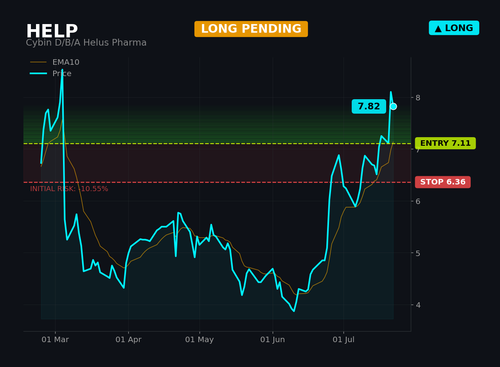Click the LONG PENDING status badge
Screen dimensions: 500x367
(251, 29)
